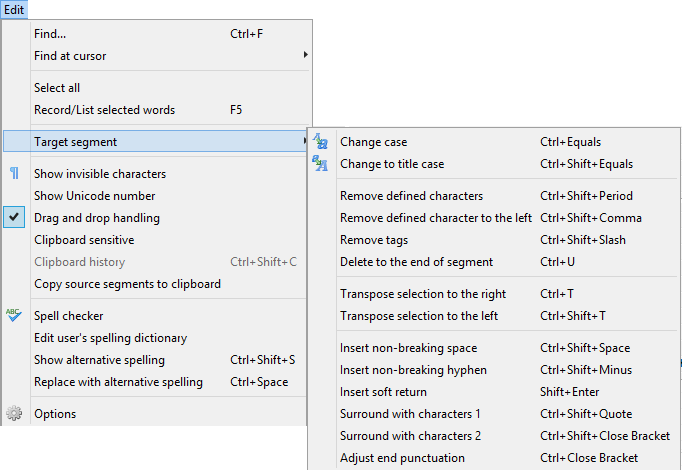Click the Spell checker ABC icon
Image resolution: width=682 pixels, height=470 pixels.
tap(14, 316)
